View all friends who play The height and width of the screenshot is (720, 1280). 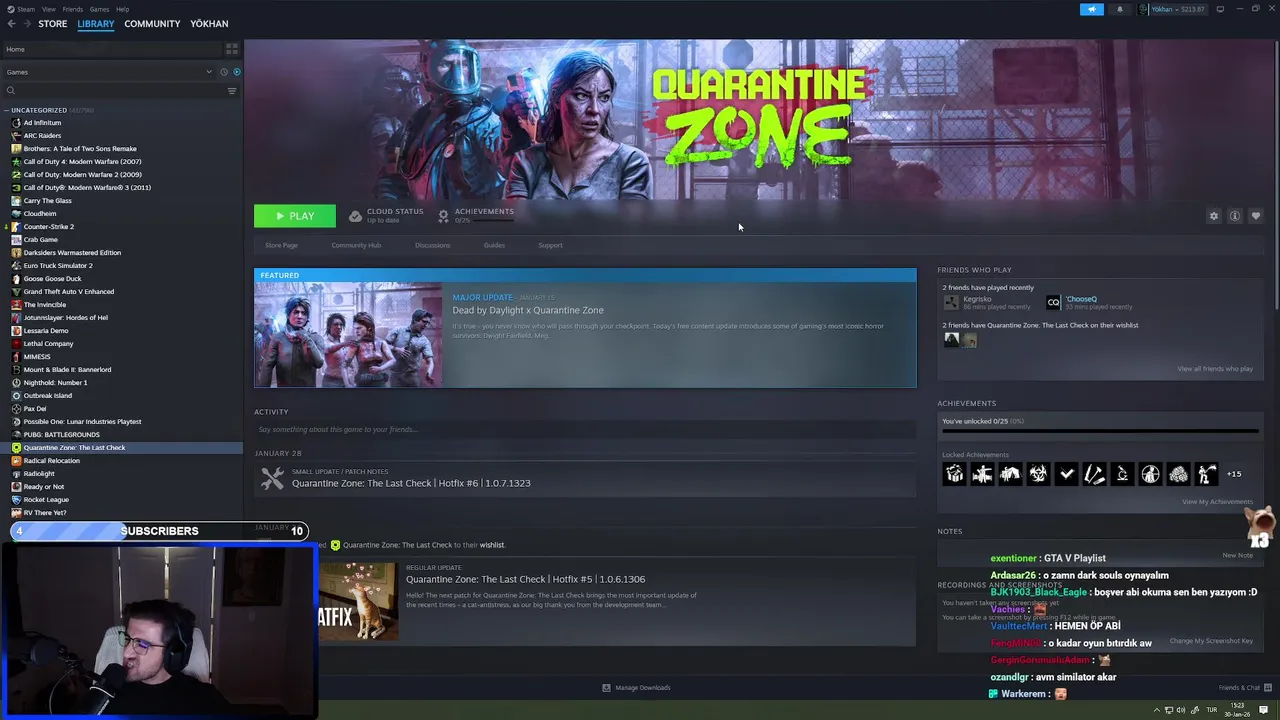tap(1215, 369)
